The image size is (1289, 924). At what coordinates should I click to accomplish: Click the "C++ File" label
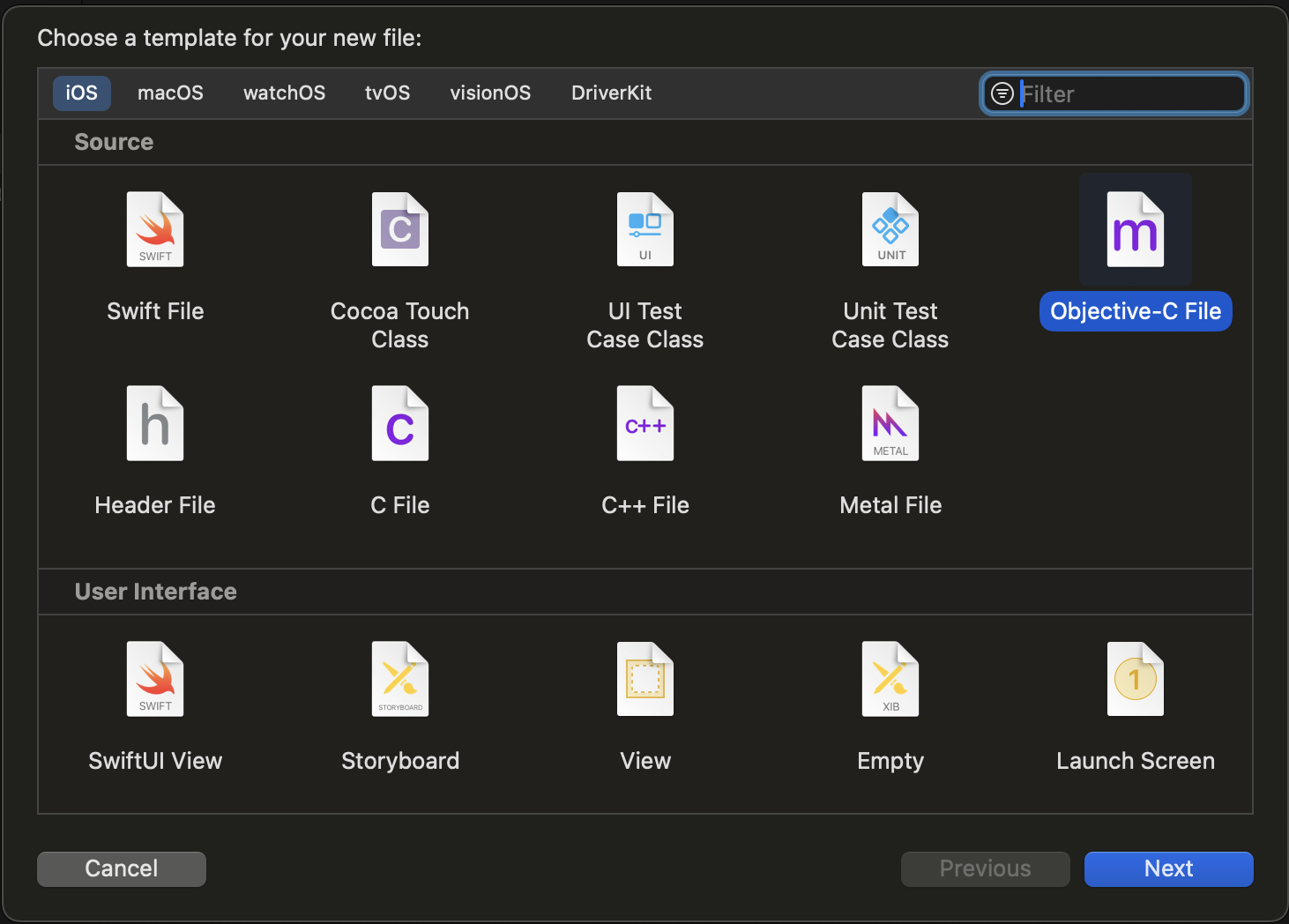(645, 505)
